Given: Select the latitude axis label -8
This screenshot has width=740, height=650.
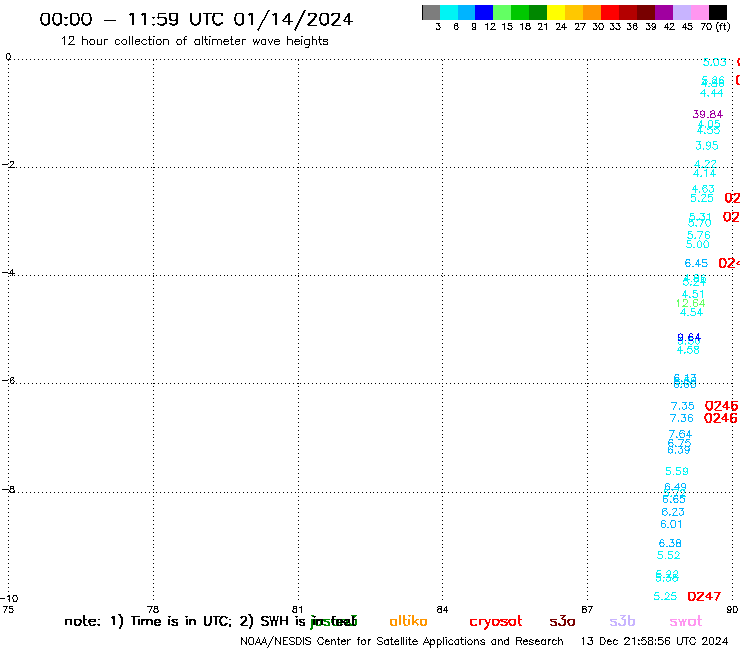Looking at the screenshot, I should coord(8,490).
